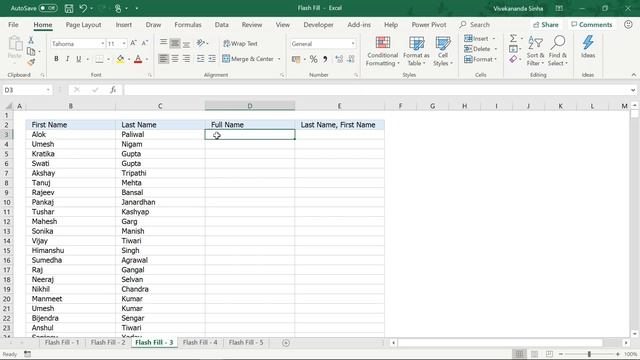Open the File menu

pos(13,24)
